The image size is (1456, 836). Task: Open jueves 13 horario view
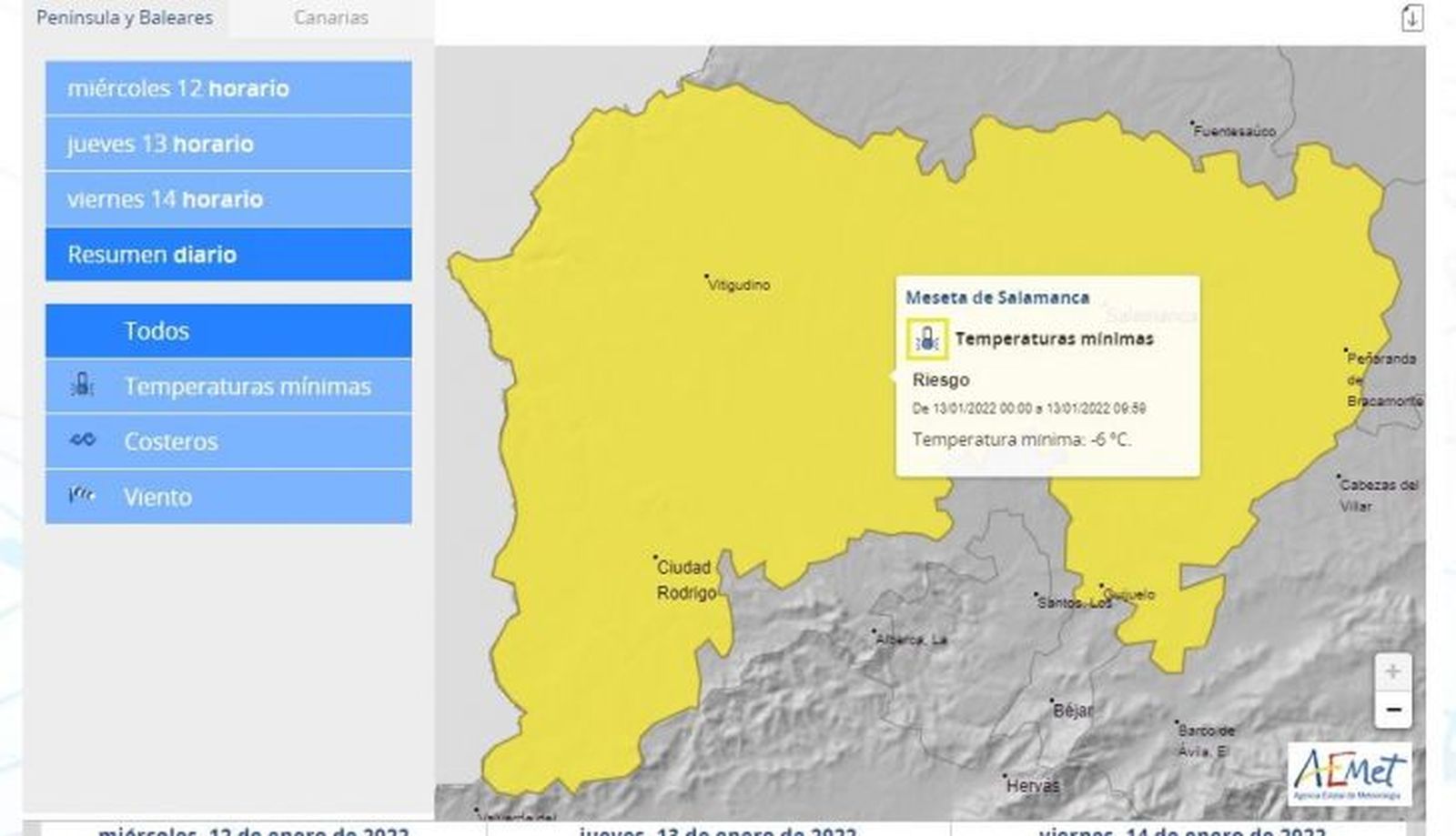click(228, 144)
